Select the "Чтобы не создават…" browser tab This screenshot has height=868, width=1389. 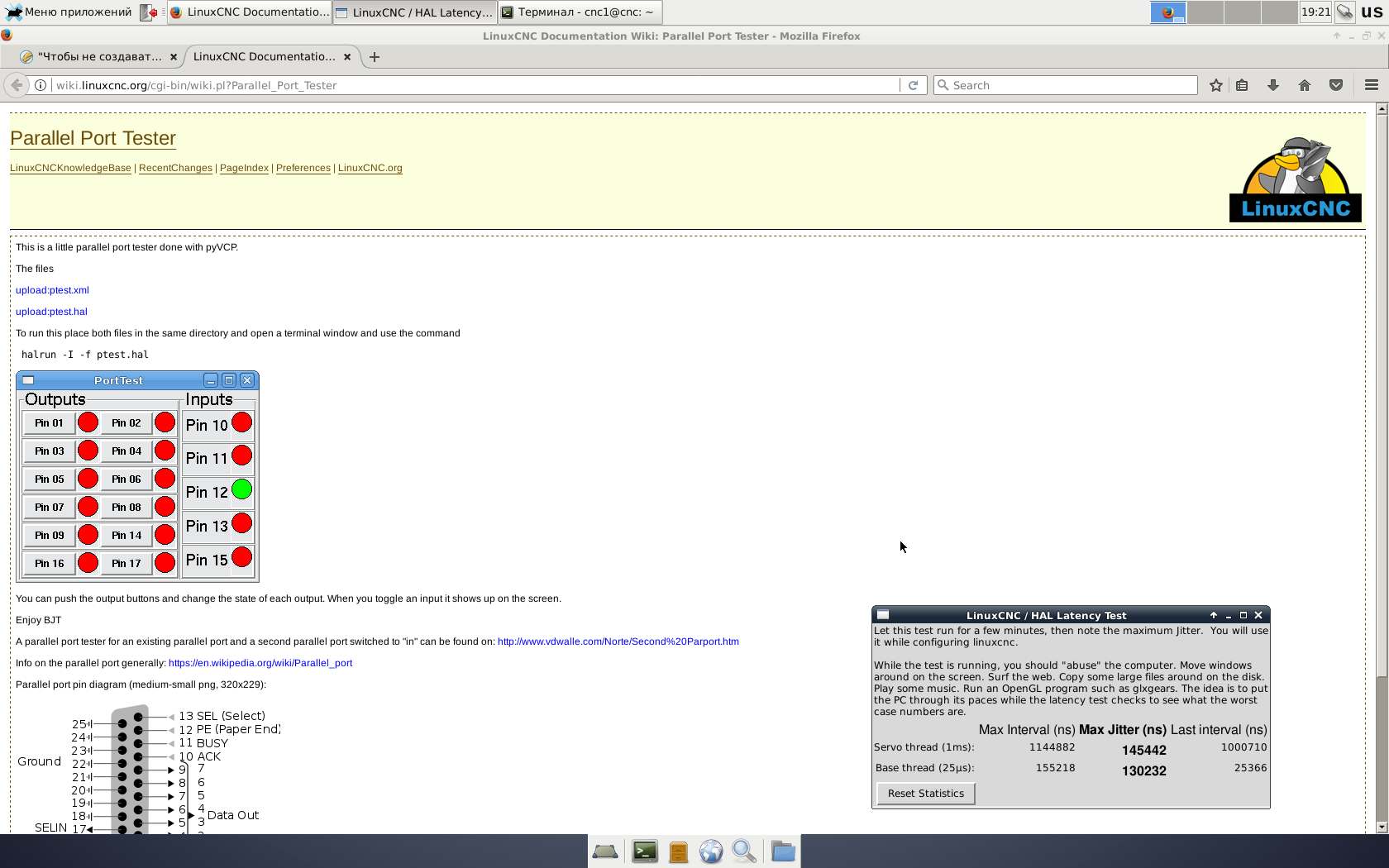pyautogui.click(x=98, y=57)
